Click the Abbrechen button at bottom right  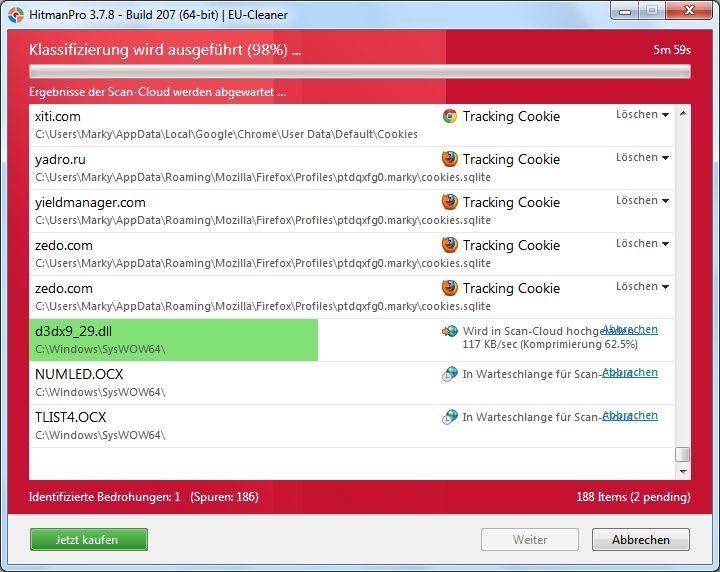point(640,540)
